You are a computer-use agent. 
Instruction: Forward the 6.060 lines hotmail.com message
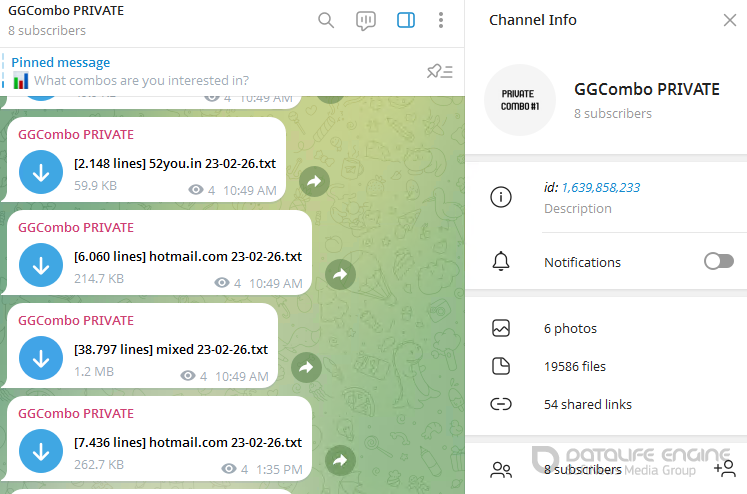tap(340, 274)
